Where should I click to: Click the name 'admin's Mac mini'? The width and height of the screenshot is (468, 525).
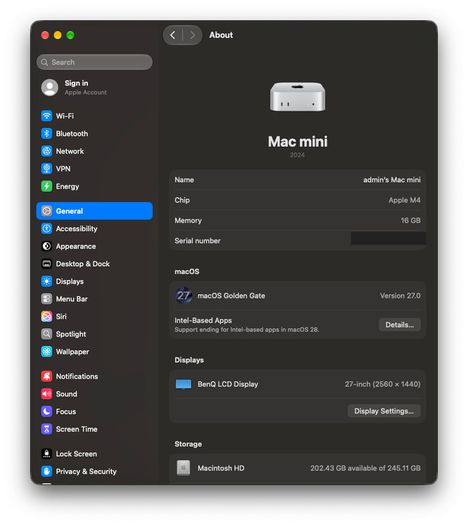click(x=392, y=180)
